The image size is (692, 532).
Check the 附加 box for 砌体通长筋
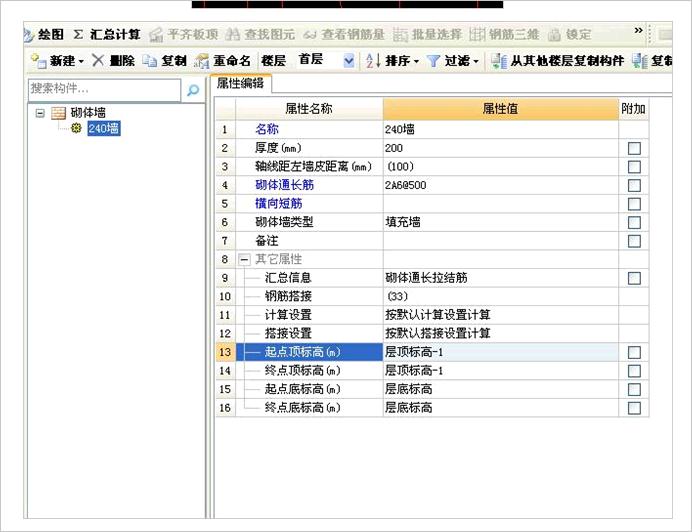634,185
